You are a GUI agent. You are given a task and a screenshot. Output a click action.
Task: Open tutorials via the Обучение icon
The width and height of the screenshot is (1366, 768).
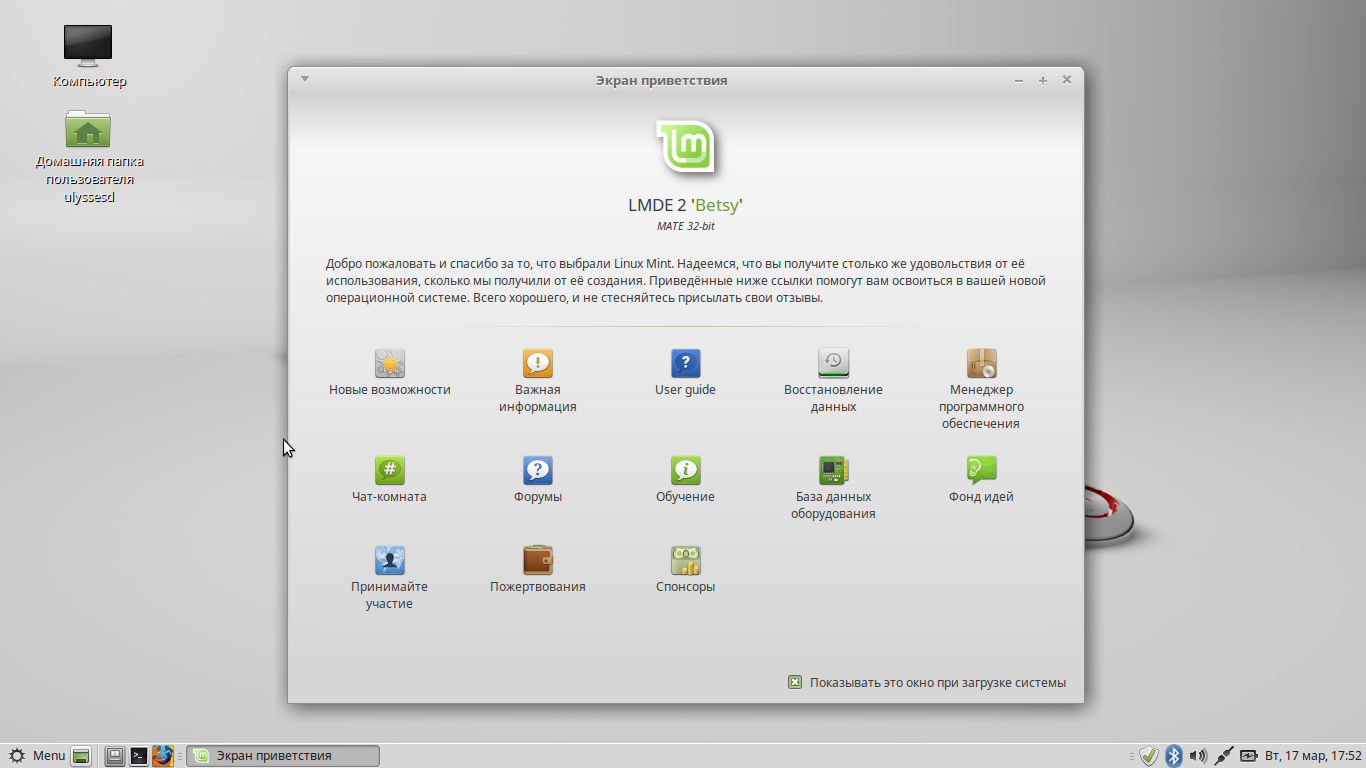click(x=685, y=472)
